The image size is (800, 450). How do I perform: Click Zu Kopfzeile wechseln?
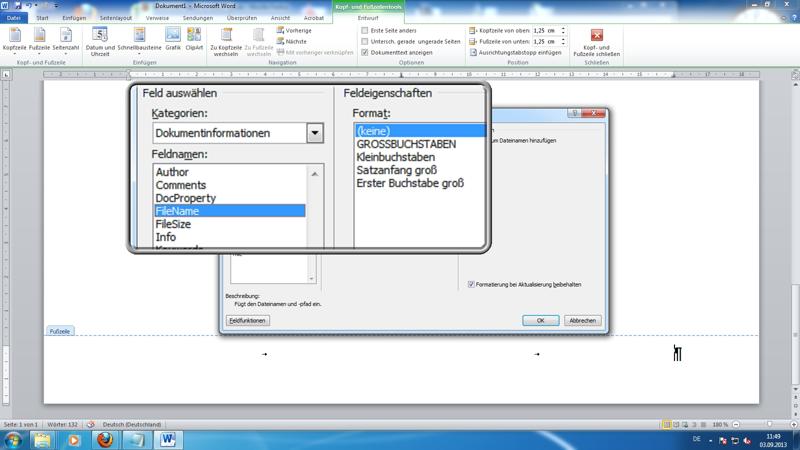click(226, 41)
